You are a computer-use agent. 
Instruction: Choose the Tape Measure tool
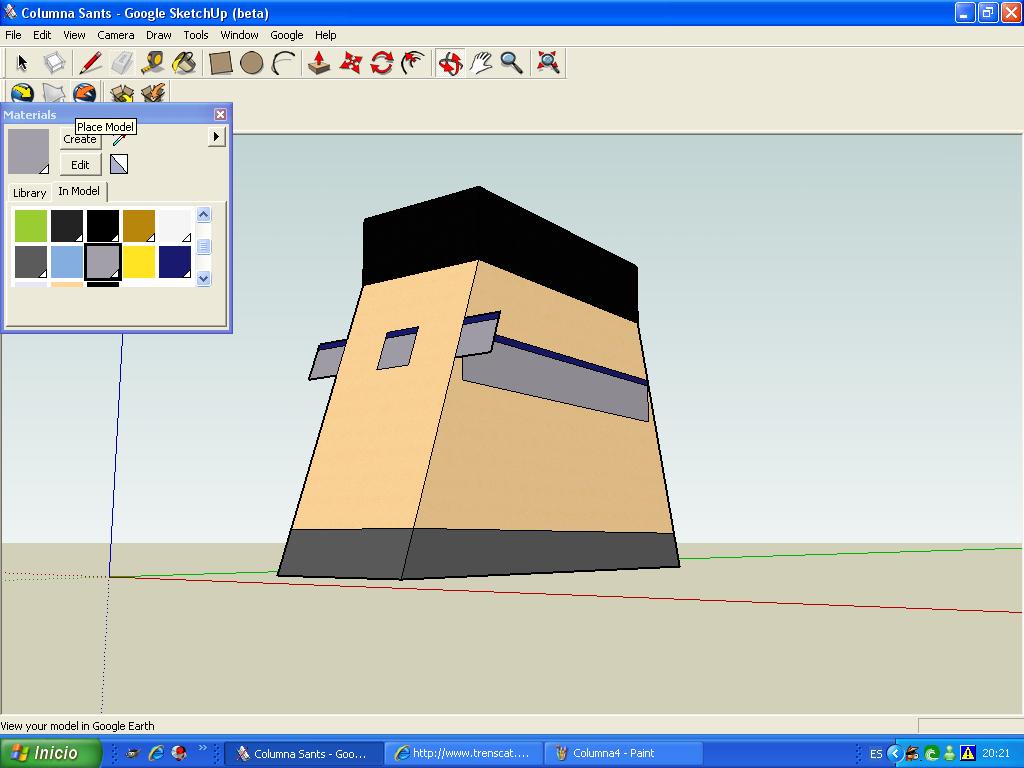pyautogui.click(x=153, y=63)
